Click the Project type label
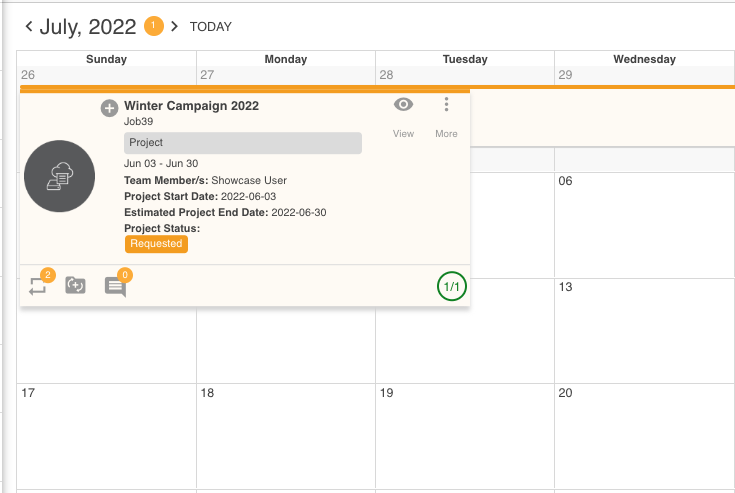The height and width of the screenshot is (493, 735). click(242, 143)
